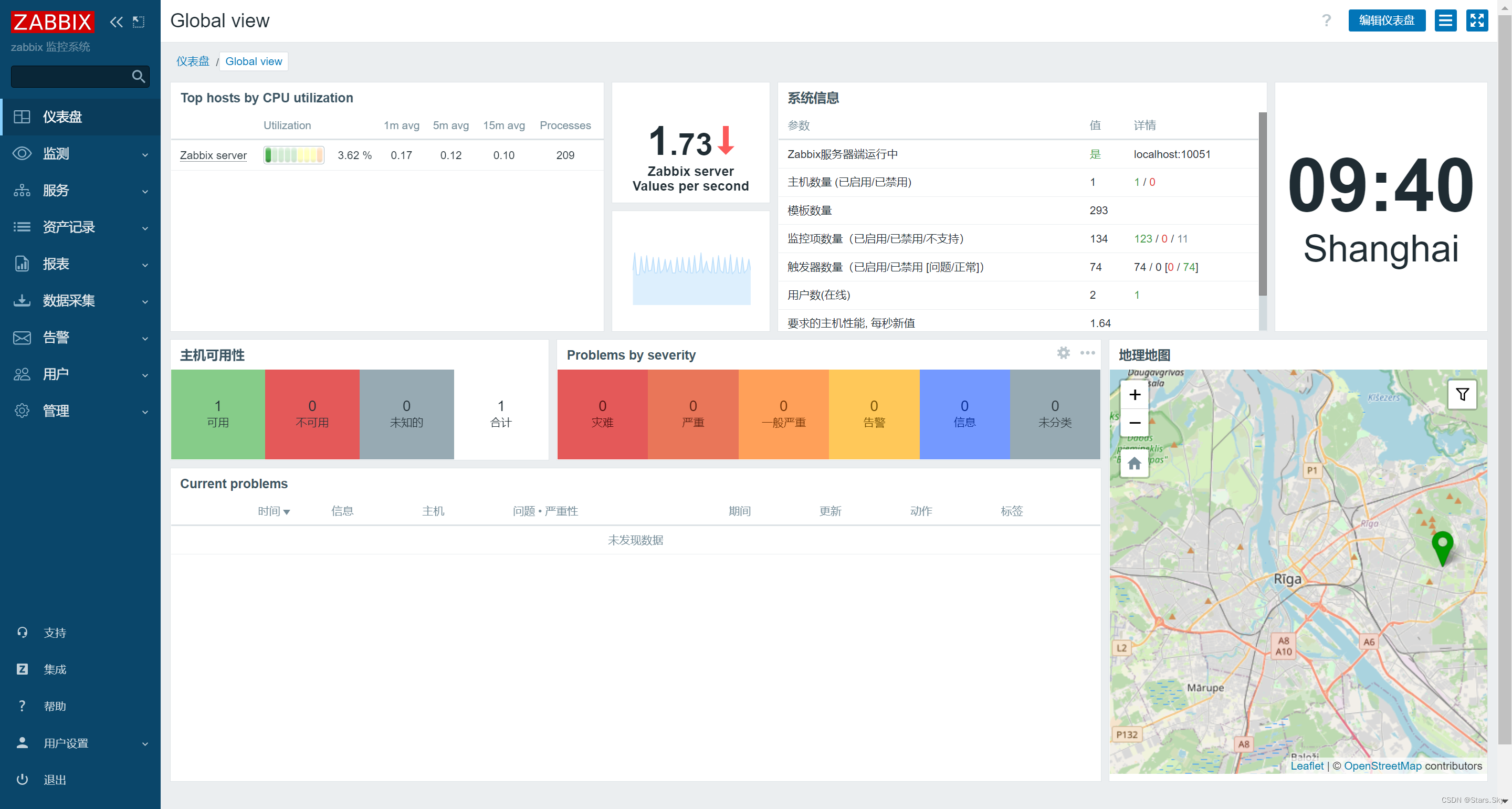The height and width of the screenshot is (809, 1512).
Task: Open the map severity filter
Action: 1463,394
